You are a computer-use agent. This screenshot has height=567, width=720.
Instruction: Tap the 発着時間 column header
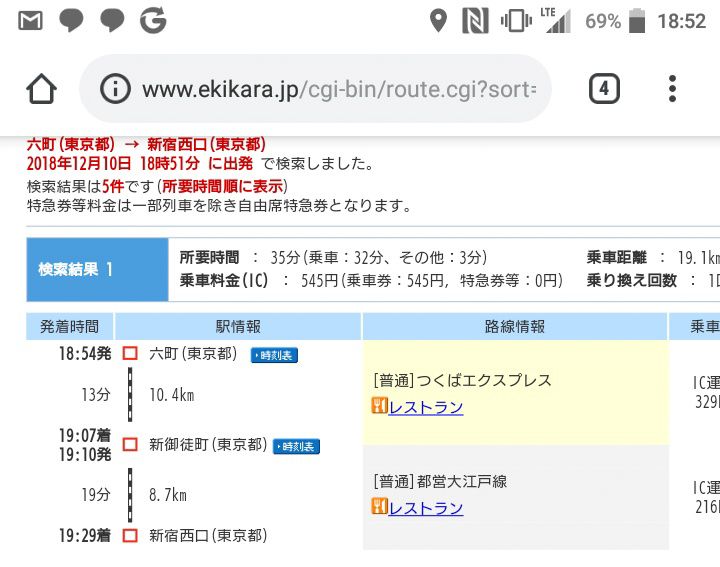coord(70,326)
